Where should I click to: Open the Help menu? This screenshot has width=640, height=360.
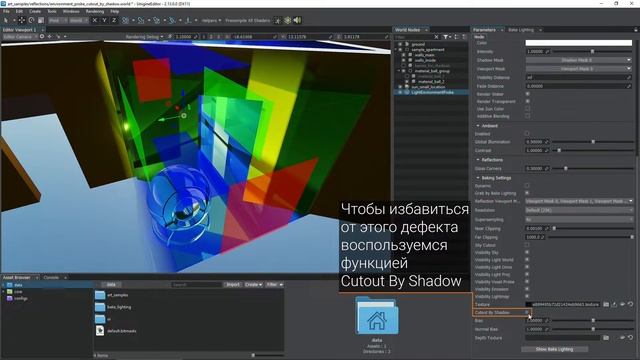[x=115, y=11]
